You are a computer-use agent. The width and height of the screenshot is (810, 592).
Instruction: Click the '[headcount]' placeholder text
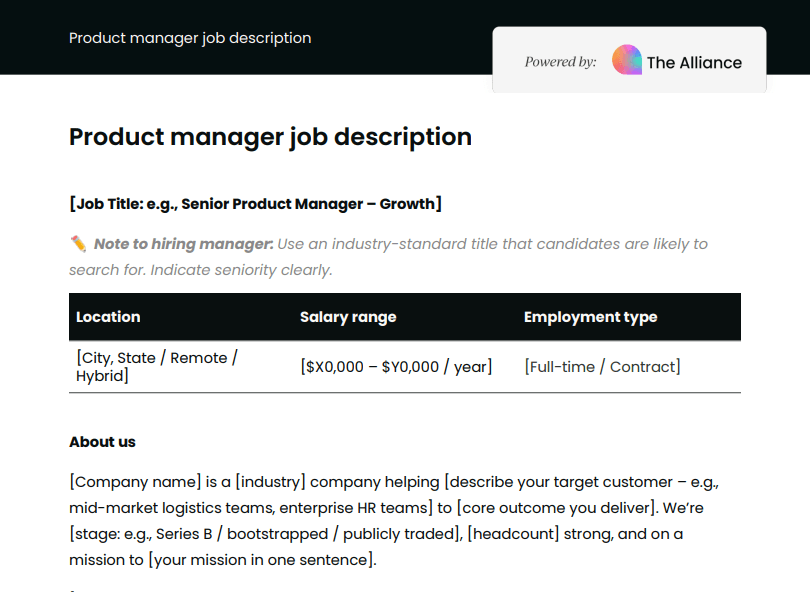[x=512, y=534]
